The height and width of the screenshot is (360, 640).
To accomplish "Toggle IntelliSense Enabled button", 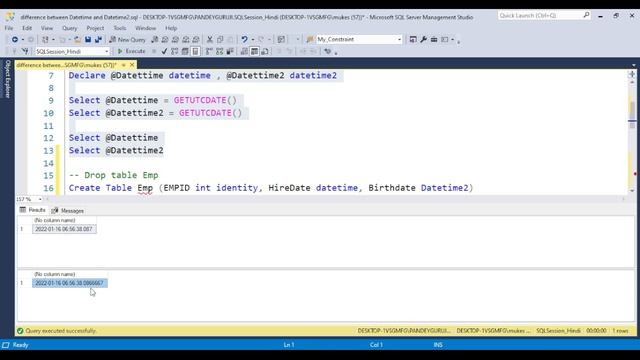I will (x=196, y=51).
